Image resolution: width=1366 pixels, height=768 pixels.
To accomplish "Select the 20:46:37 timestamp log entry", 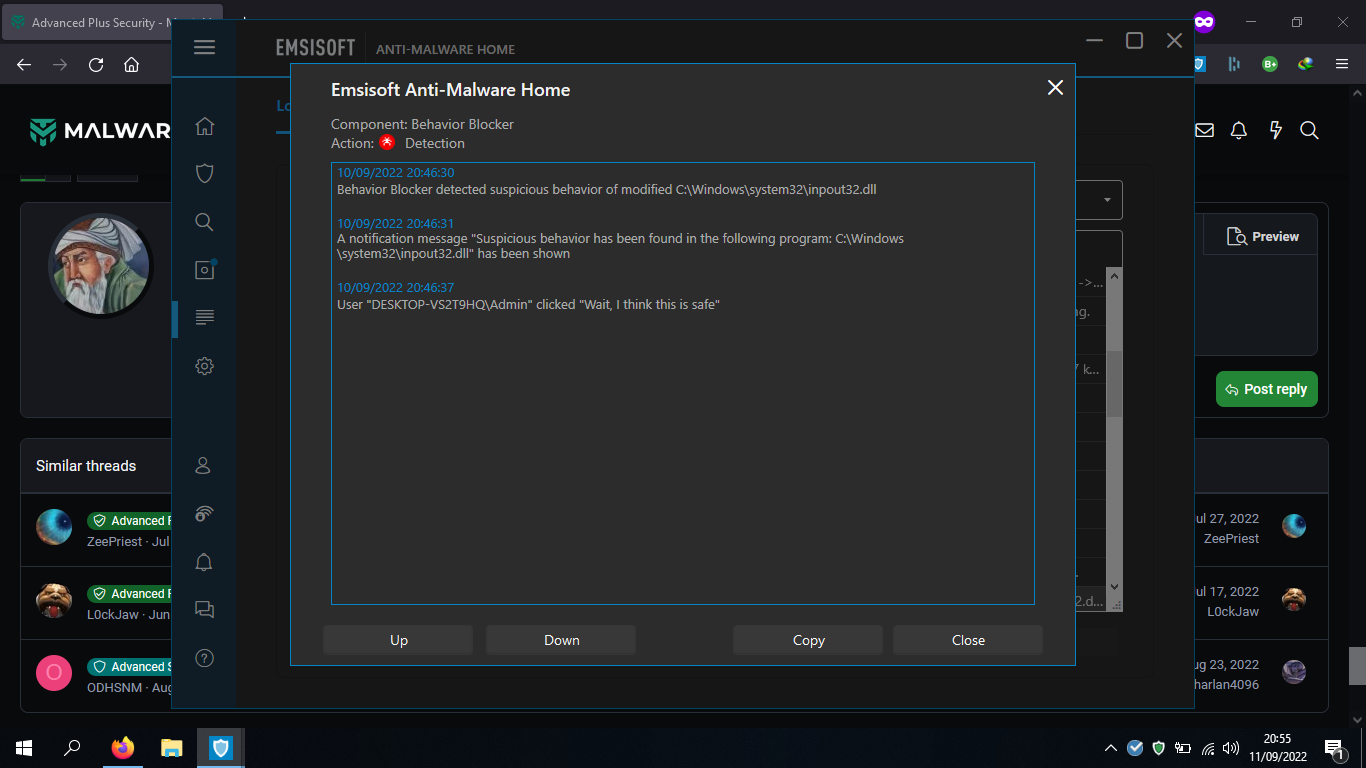I will click(395, 288).
